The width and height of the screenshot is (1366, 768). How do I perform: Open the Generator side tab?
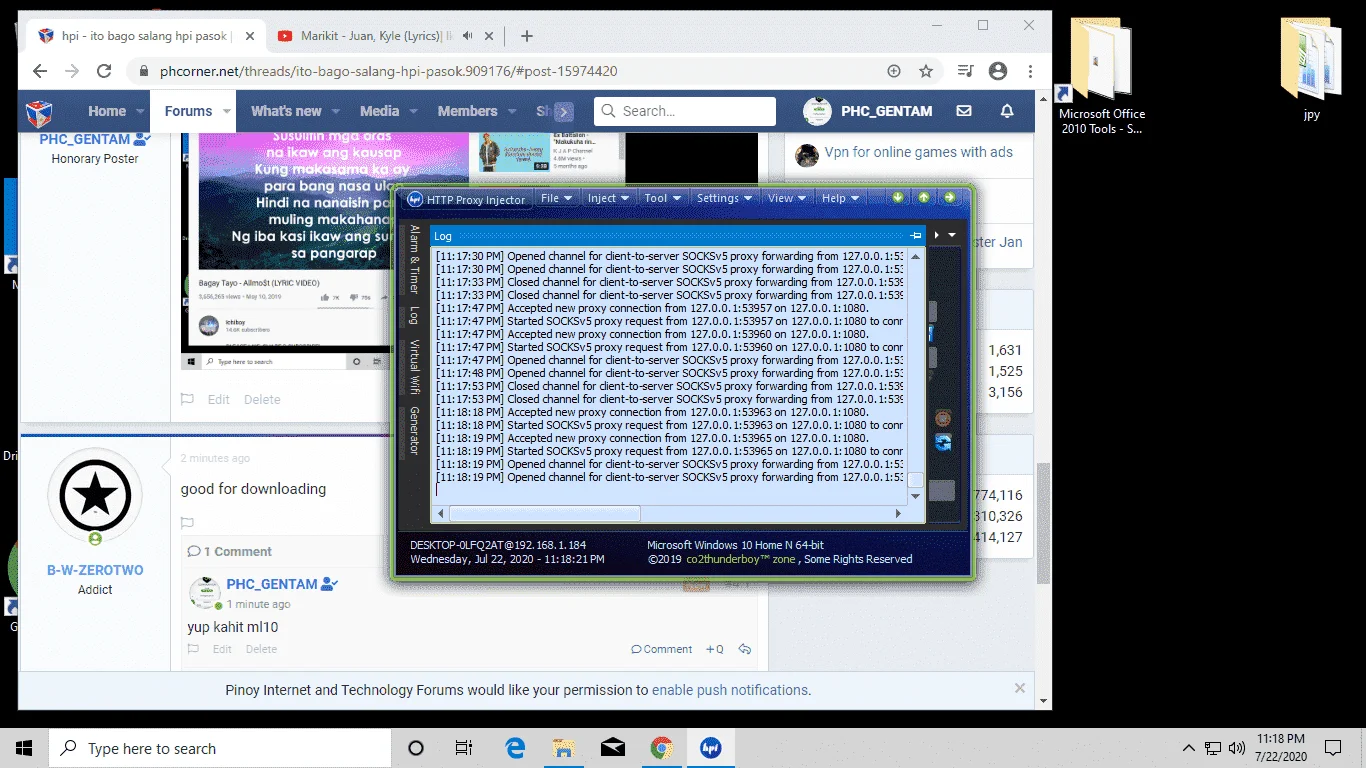point(414,431)
